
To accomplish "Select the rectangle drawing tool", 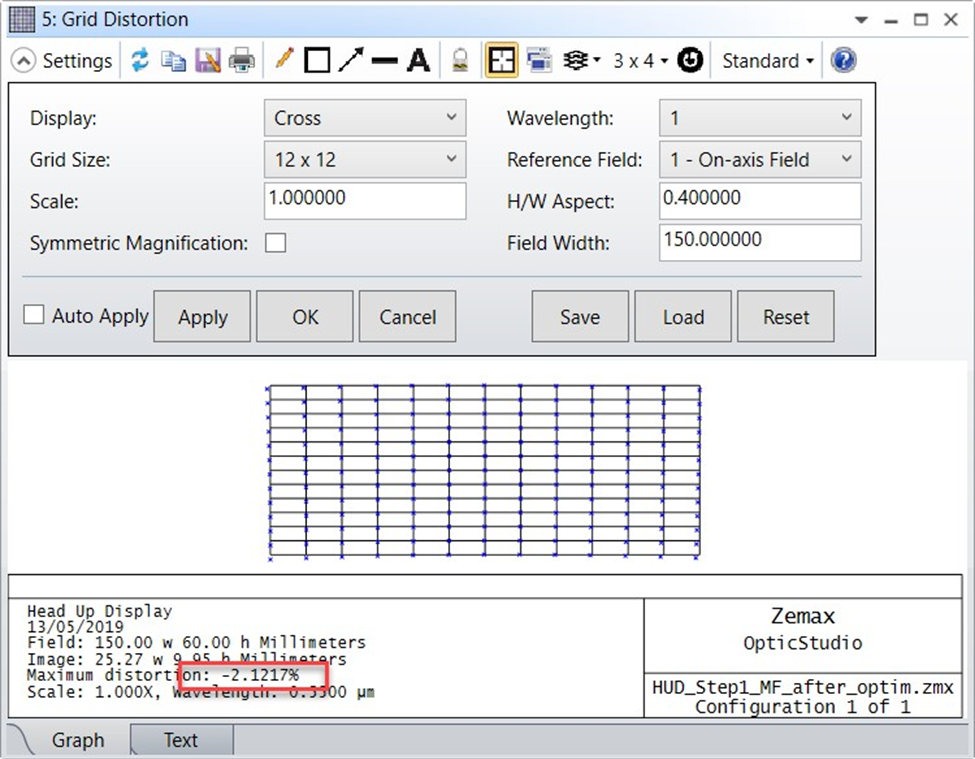I will pos(317,61).
